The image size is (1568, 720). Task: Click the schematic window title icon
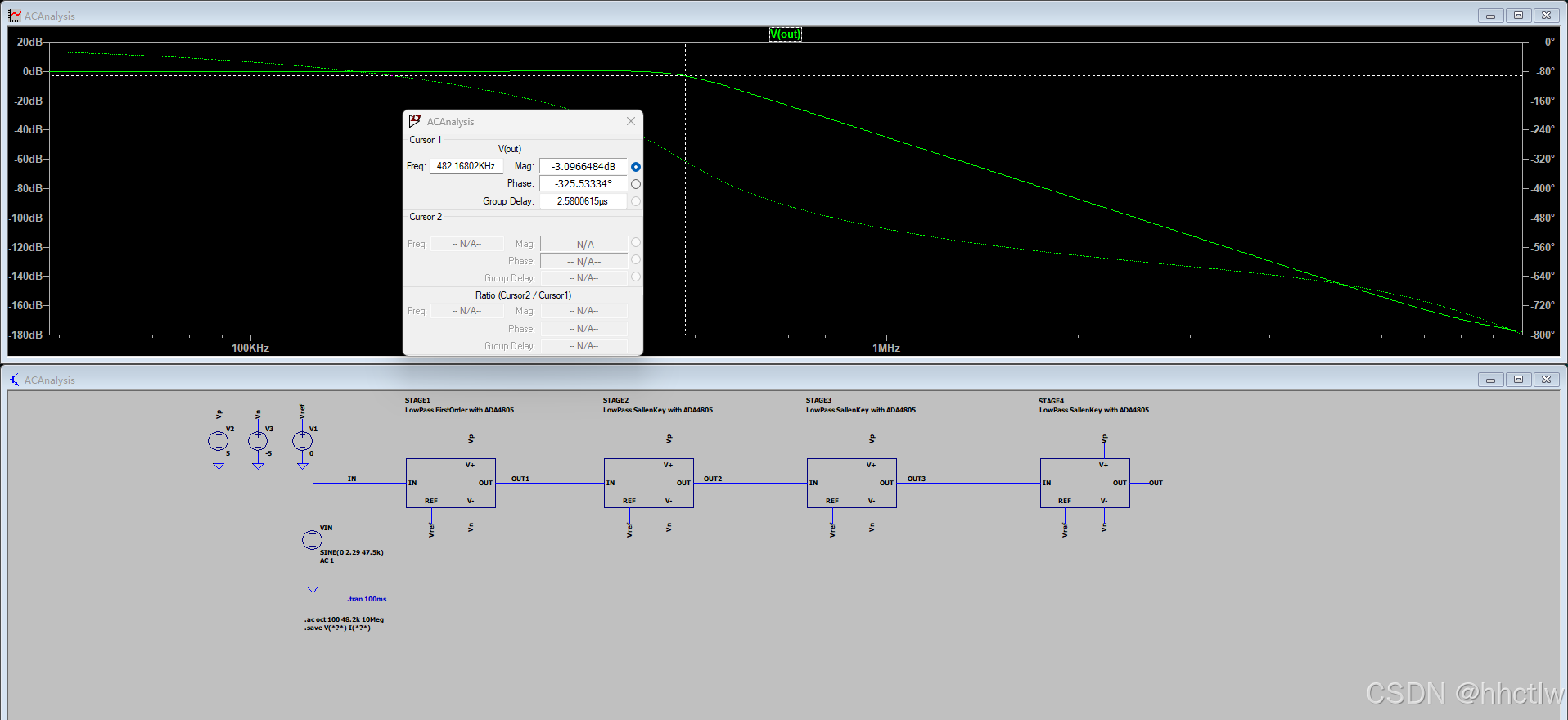click(x=15, y=380)
